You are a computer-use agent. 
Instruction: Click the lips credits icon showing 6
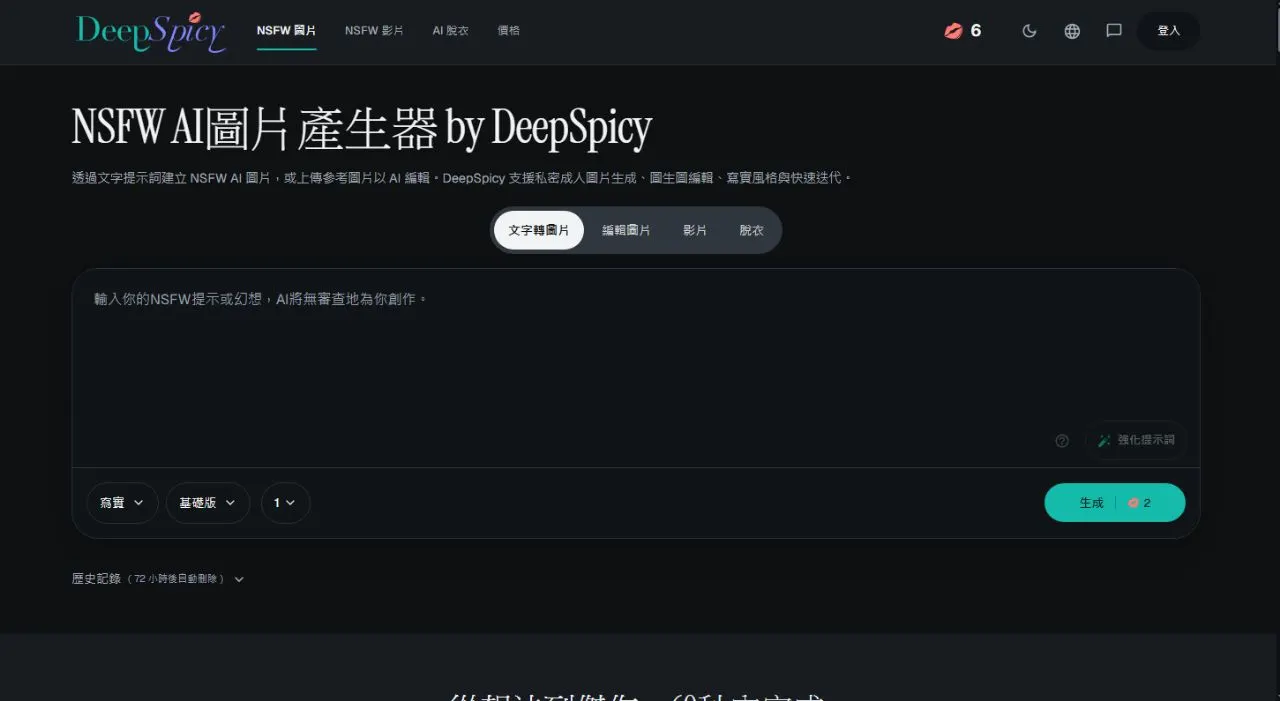pyautogui.click(x=963, y=31)
